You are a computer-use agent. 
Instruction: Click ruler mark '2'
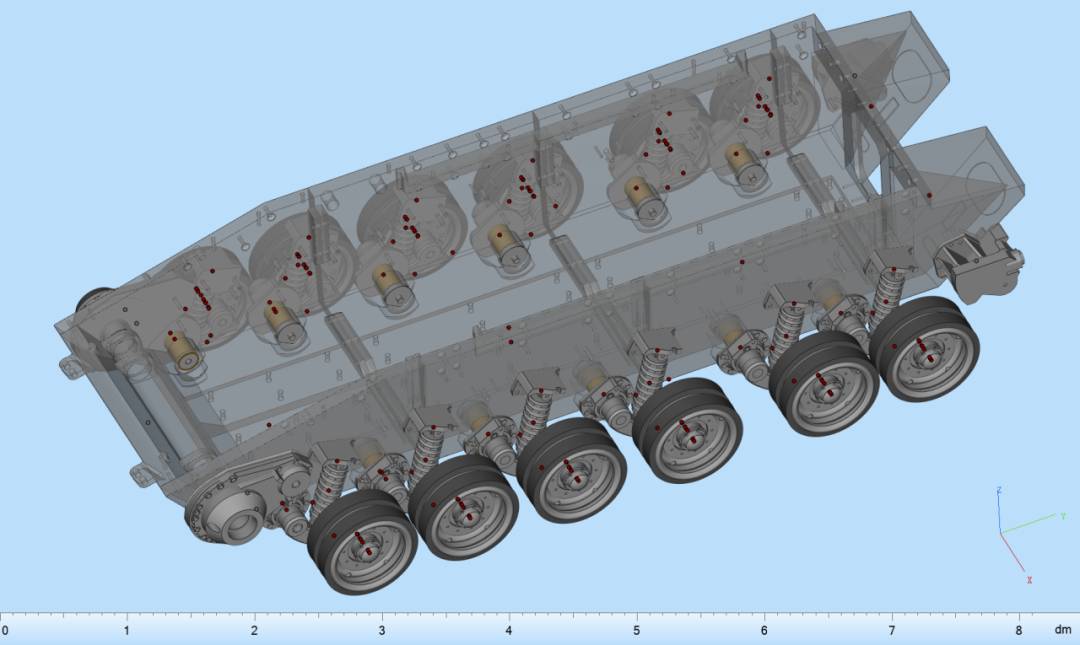(254, 630)
